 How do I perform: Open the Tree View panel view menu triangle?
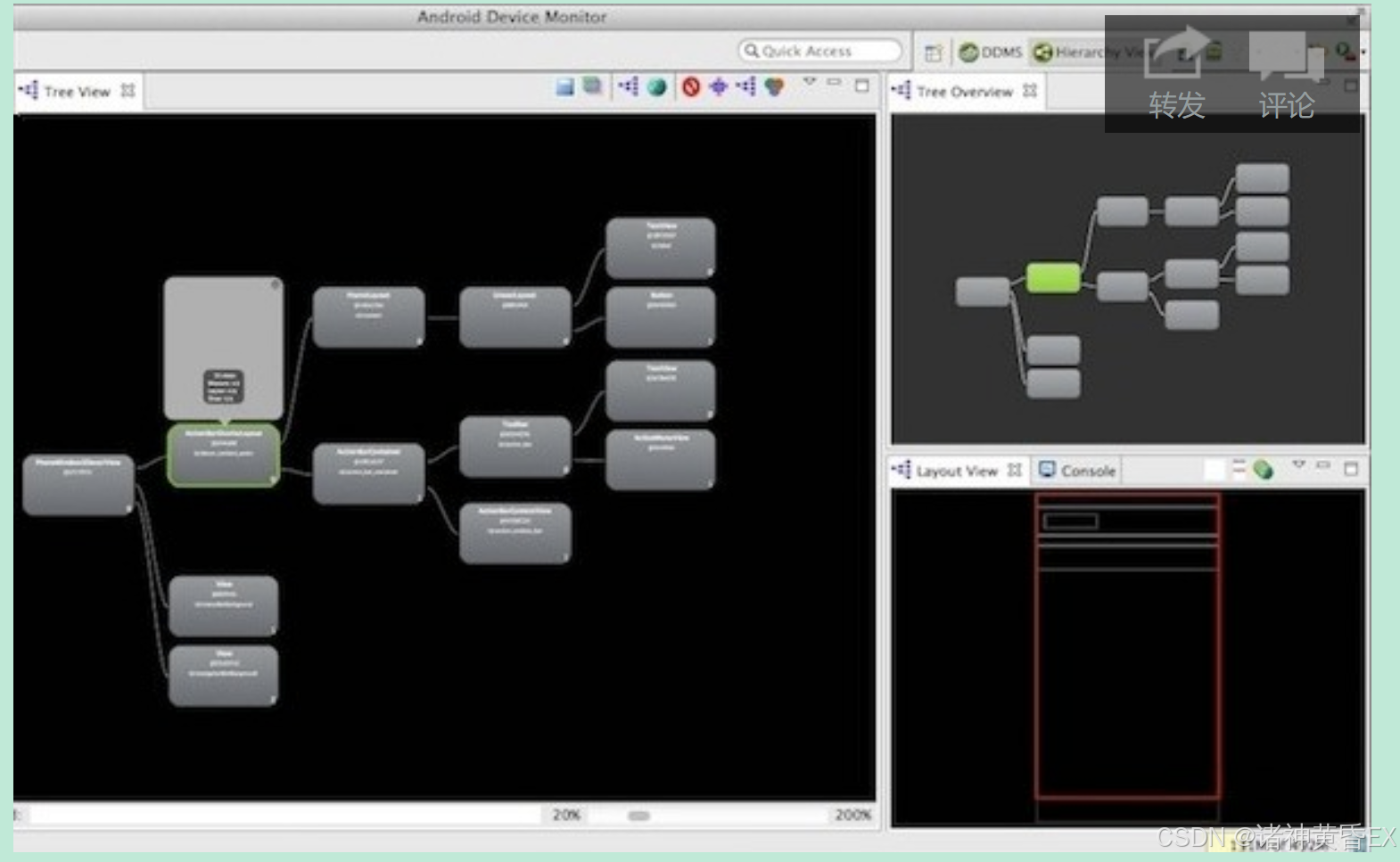[x=810, y=82]
